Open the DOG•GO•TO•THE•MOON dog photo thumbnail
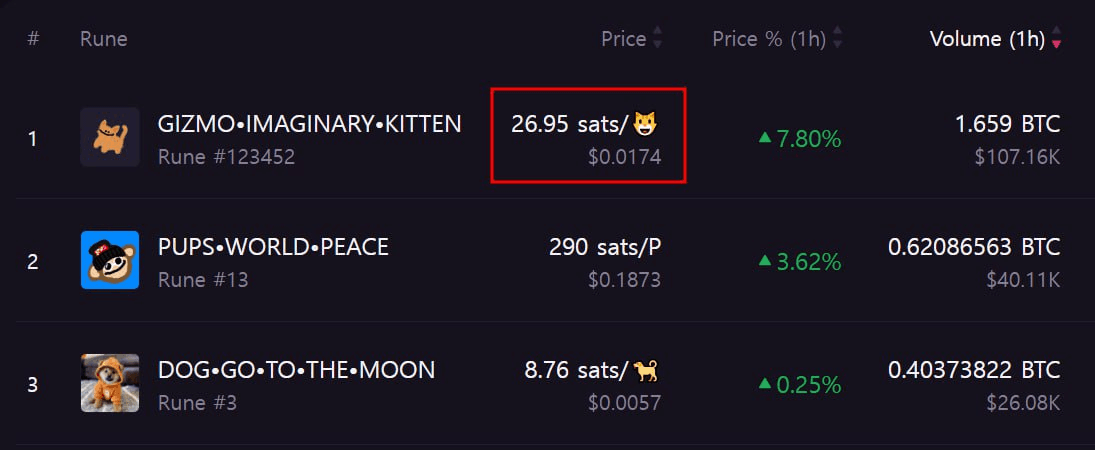Image resolution: width=1095 pixels, height=450 pixels. tap(110, 383)
